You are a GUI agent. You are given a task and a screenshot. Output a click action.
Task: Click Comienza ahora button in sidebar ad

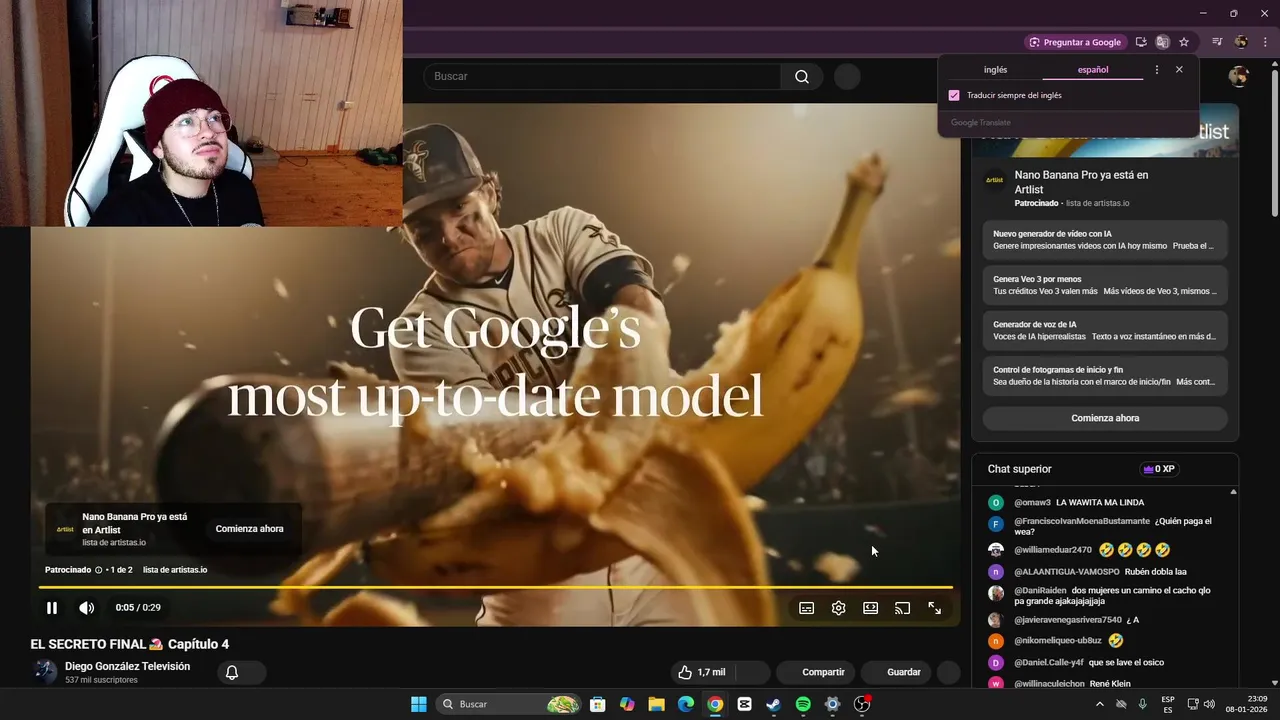pyautogui.click(x=1105, y=418)
